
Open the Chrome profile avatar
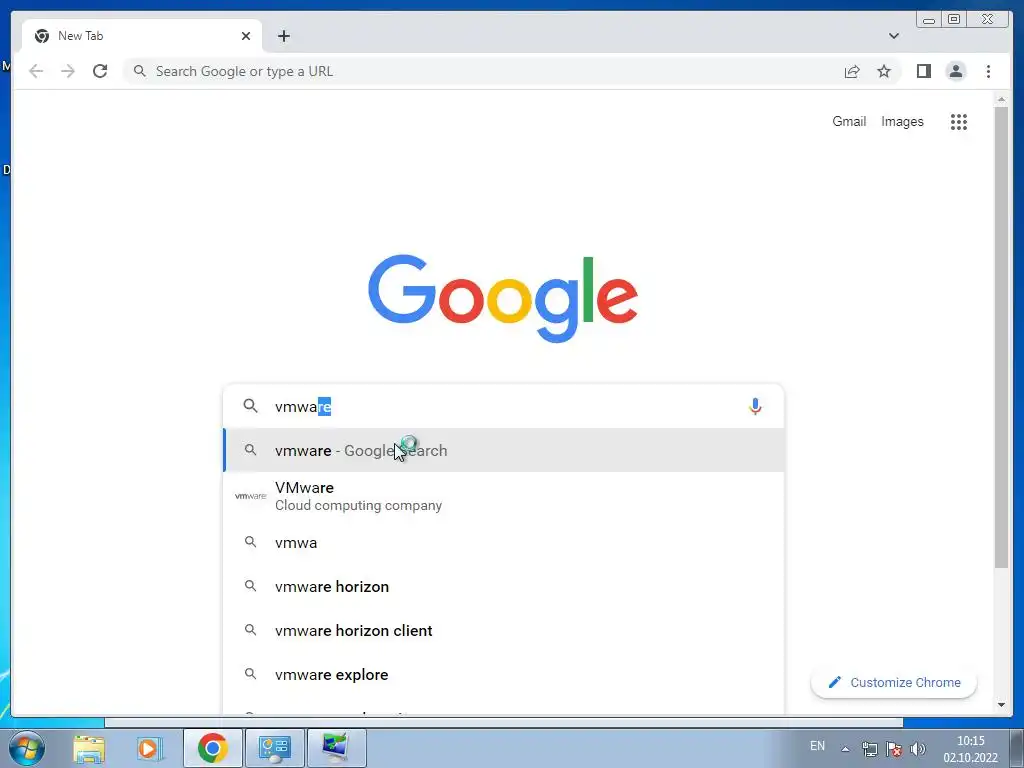(955, 71)
